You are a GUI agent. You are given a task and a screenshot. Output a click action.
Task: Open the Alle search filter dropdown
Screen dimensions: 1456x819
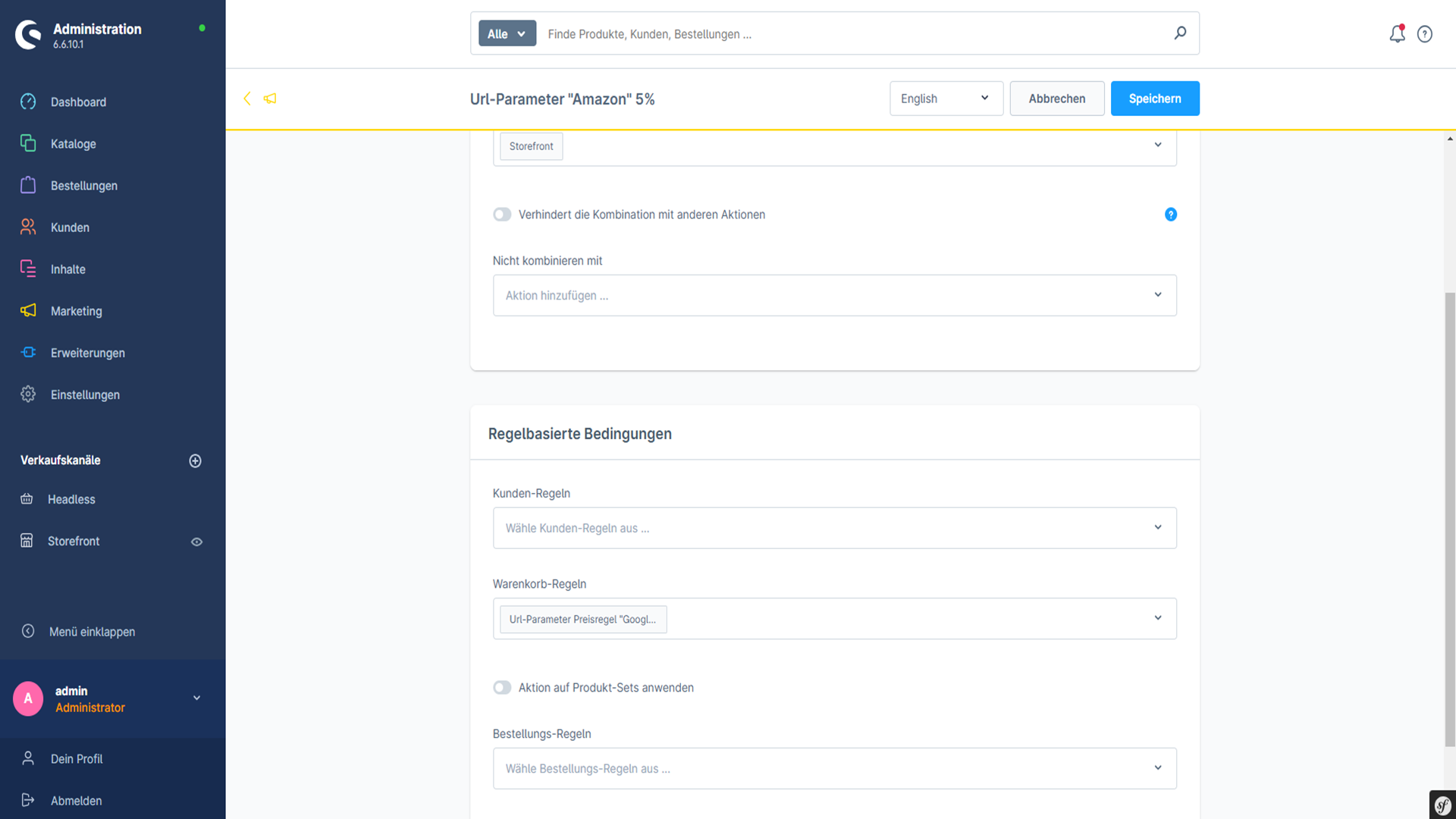click(507, 33)
